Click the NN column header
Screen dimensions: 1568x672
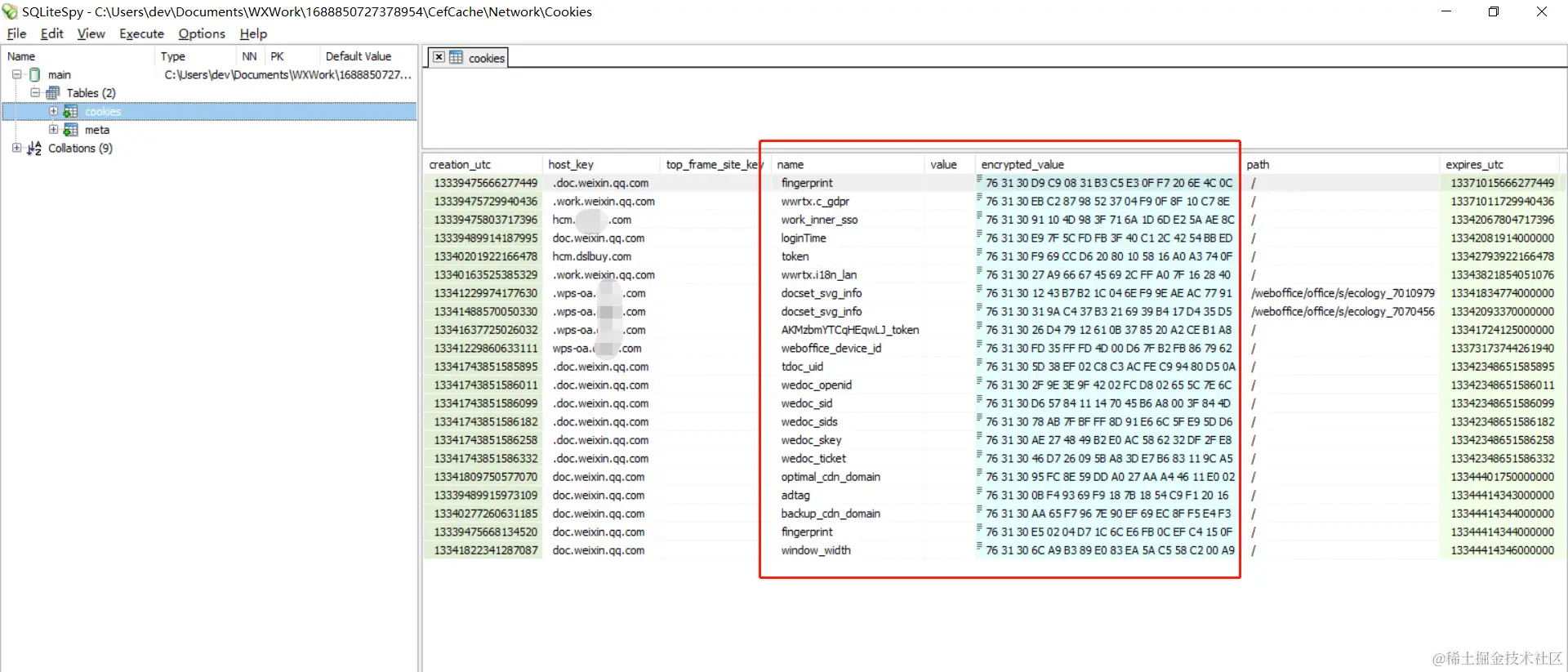click(250, 56)
